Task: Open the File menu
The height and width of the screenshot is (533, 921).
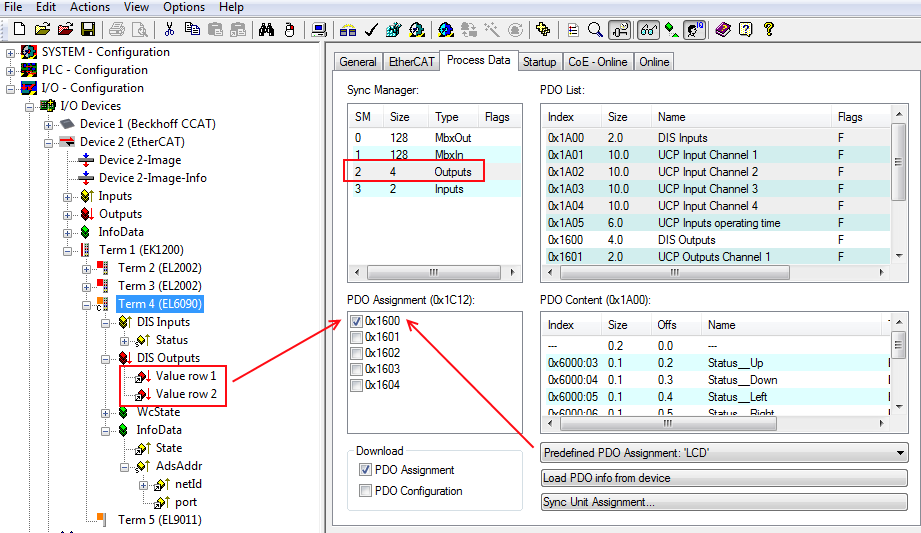Action: click(12, 7)
